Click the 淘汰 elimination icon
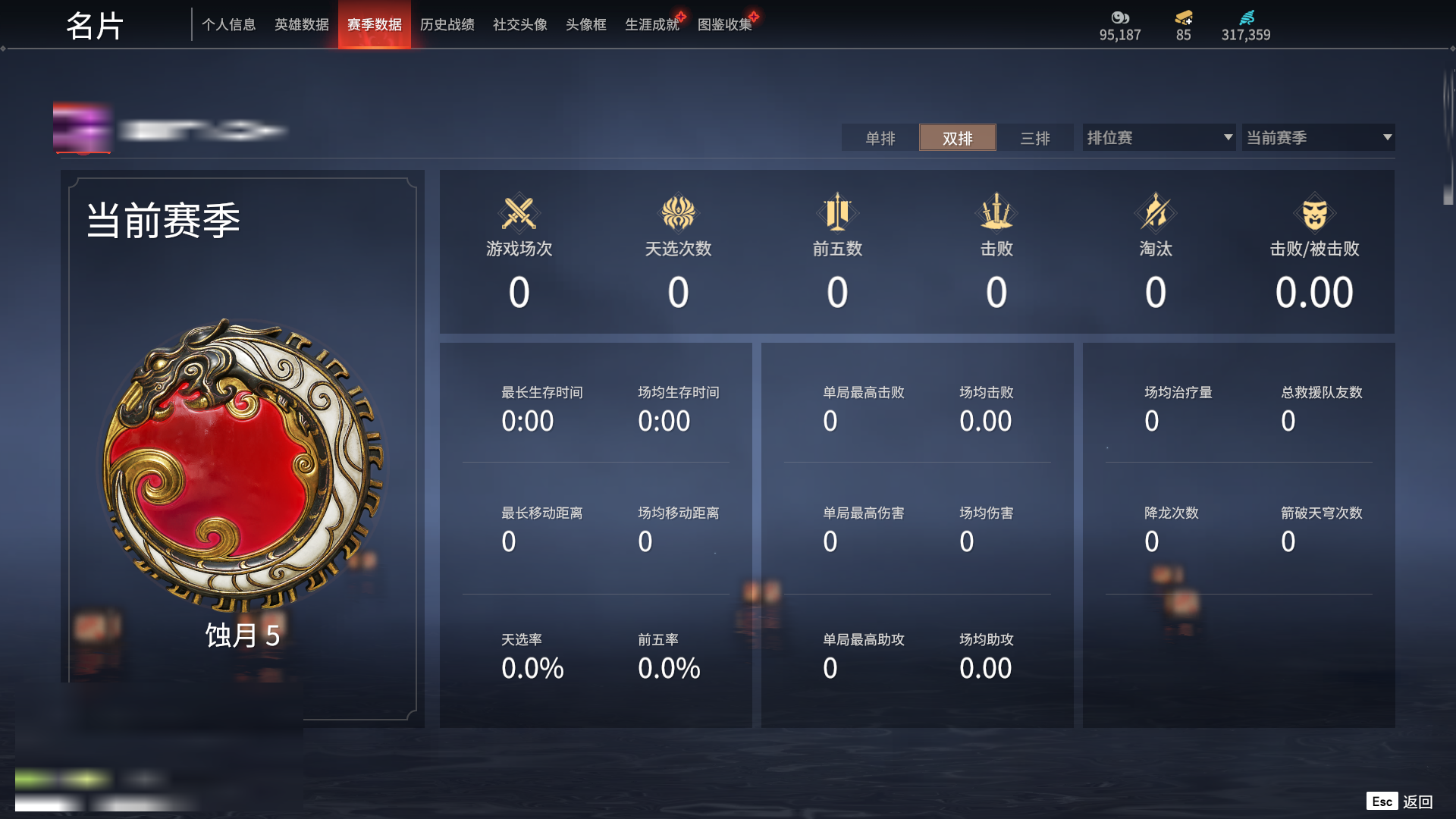The height and width of the screenshot is (819, 1456). (1155, 212)
